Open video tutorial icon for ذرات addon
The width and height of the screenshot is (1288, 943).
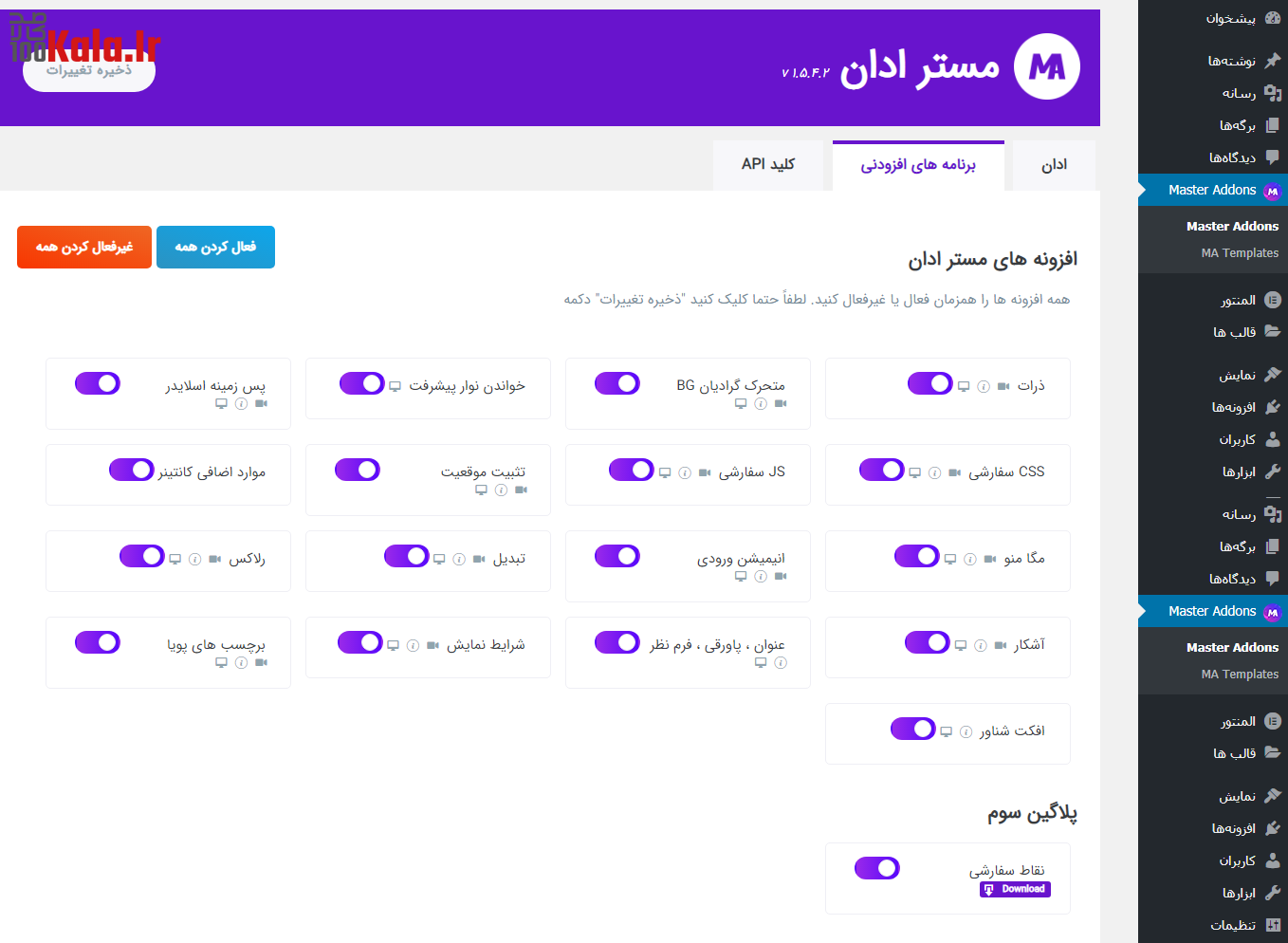coord(1003,386)
